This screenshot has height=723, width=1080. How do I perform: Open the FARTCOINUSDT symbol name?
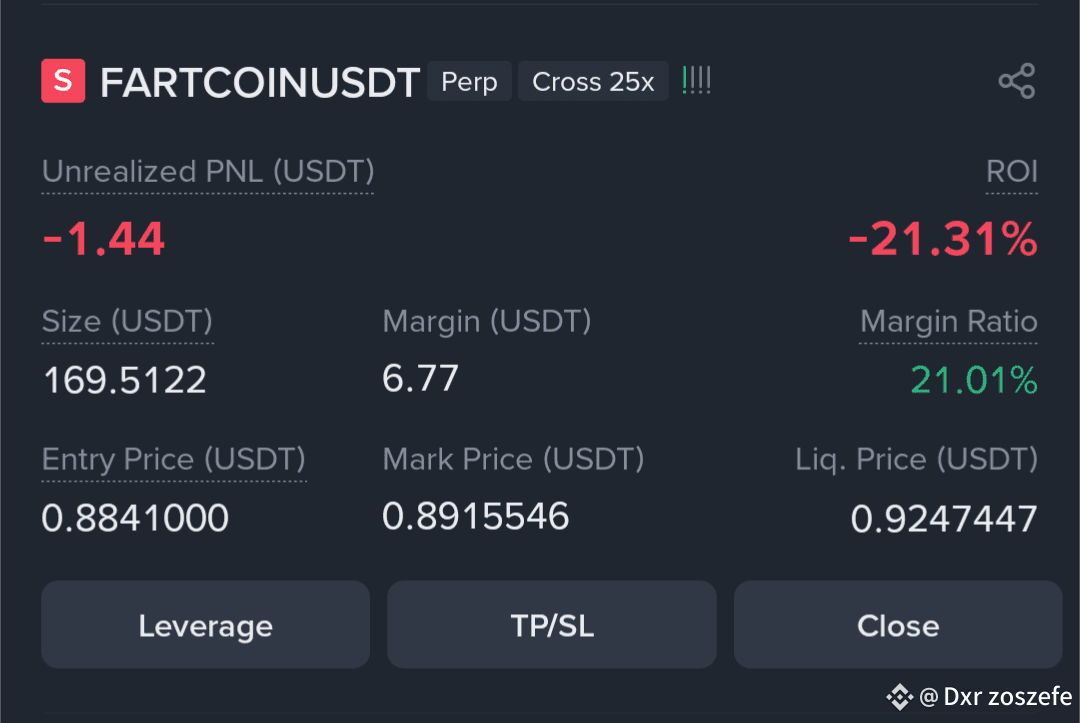260,83
